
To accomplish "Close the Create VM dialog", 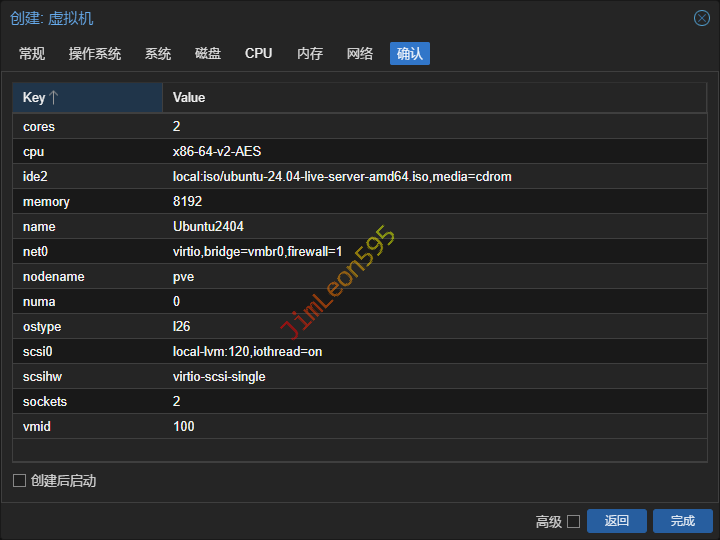I will click(701, 18).
